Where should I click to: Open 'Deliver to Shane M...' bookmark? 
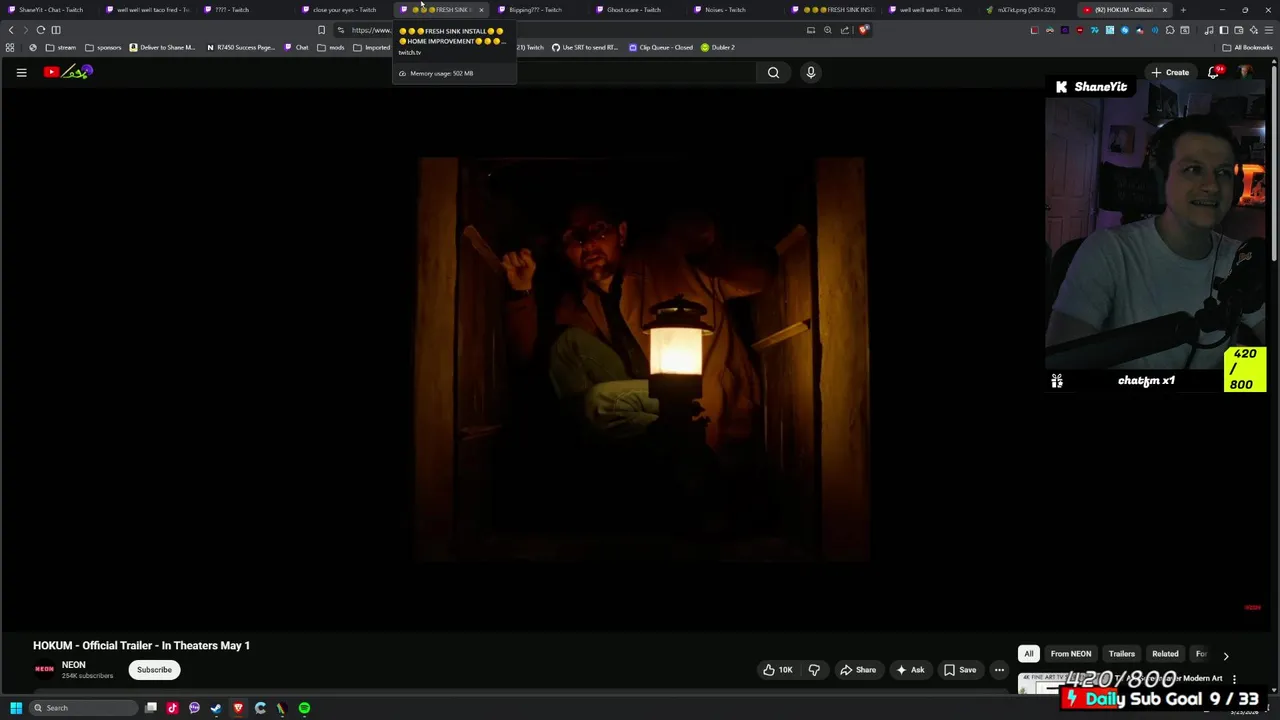[162, 47]
